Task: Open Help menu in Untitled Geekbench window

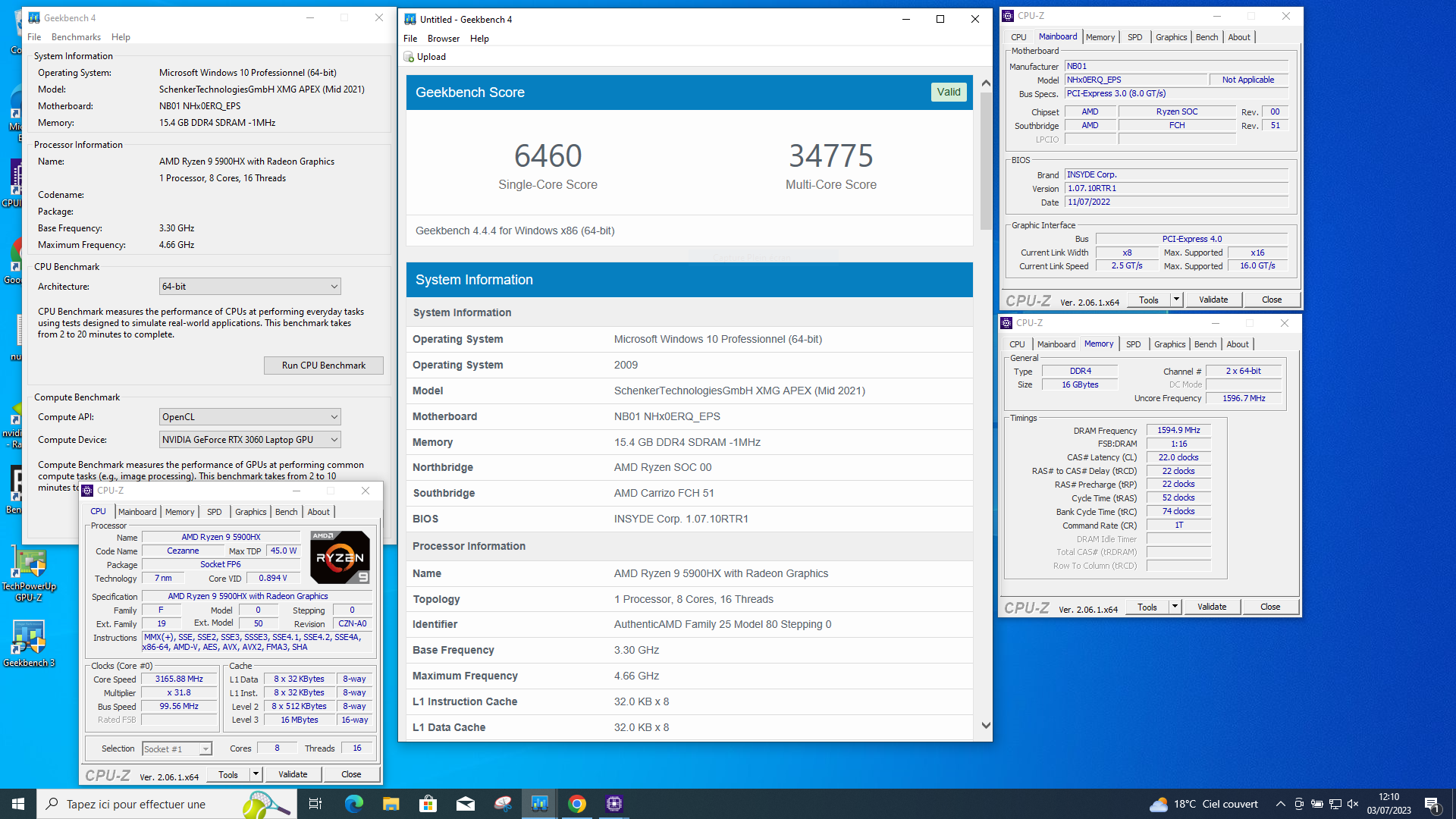Action: [479, 39]
